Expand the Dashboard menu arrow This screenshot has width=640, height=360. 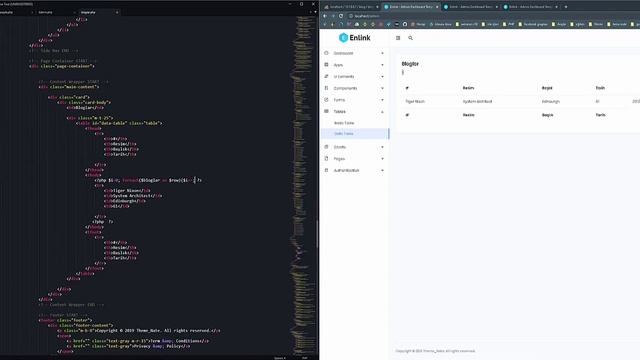(x=382, y=53)
